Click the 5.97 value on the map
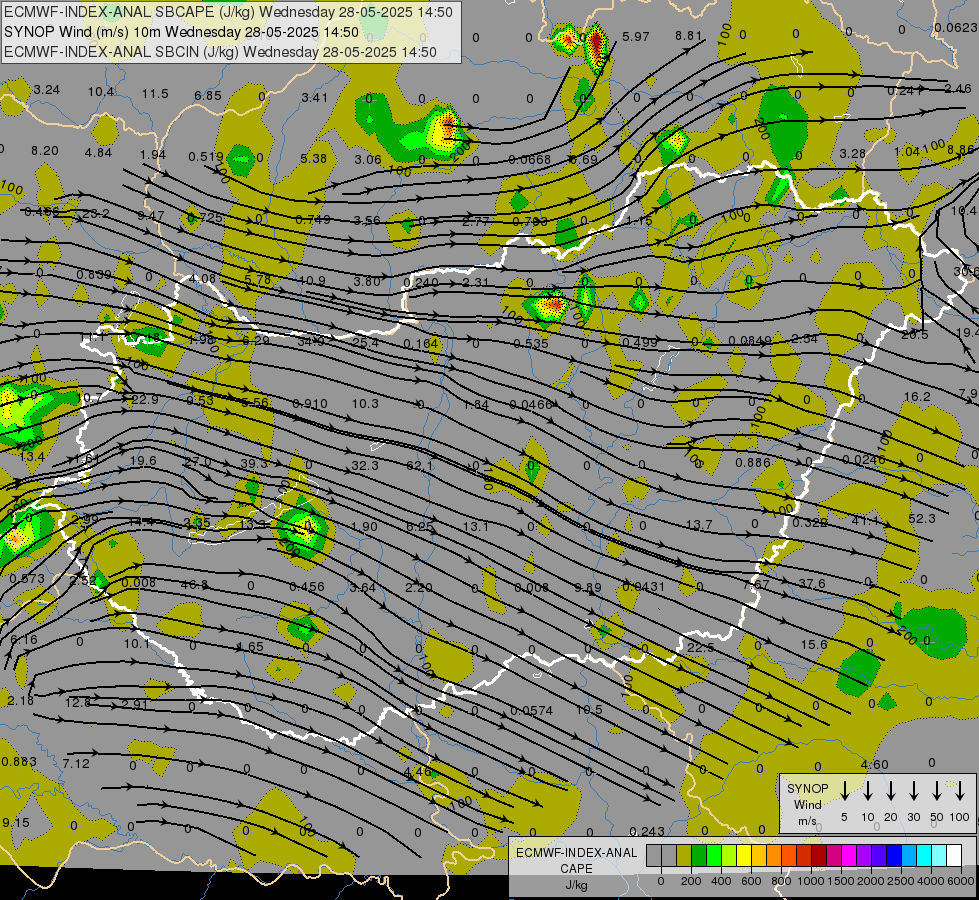Viewport: 979px width, 900px height. tap(636, 37)
